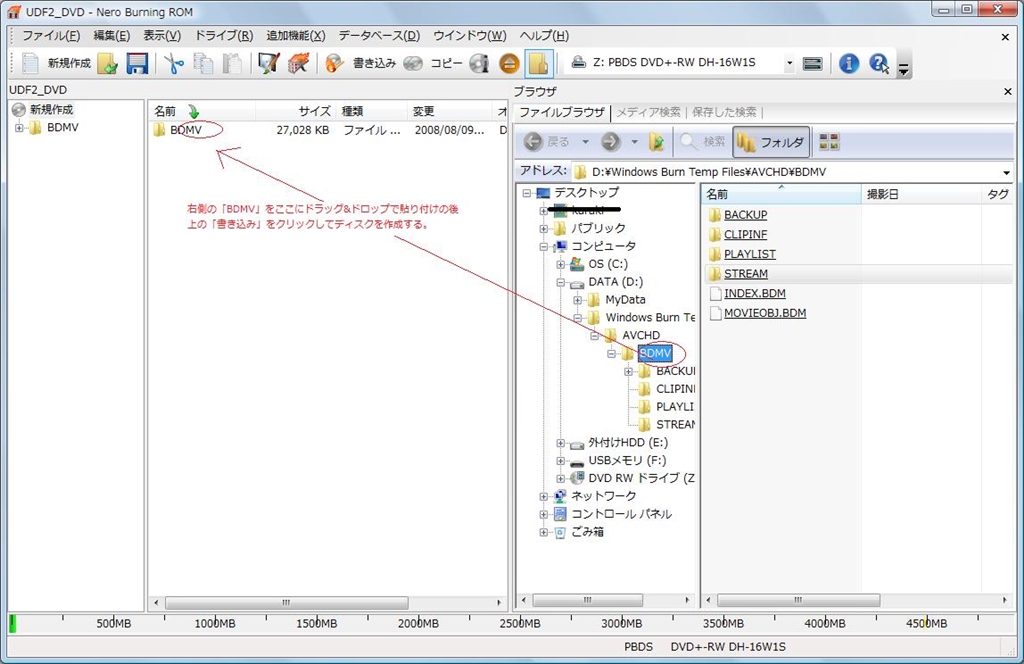The width and height of the screenshot is (1024, 664).
Task: Open the forward history dropdown arrow
Action: pyautogui.click(x=634, y=142)
